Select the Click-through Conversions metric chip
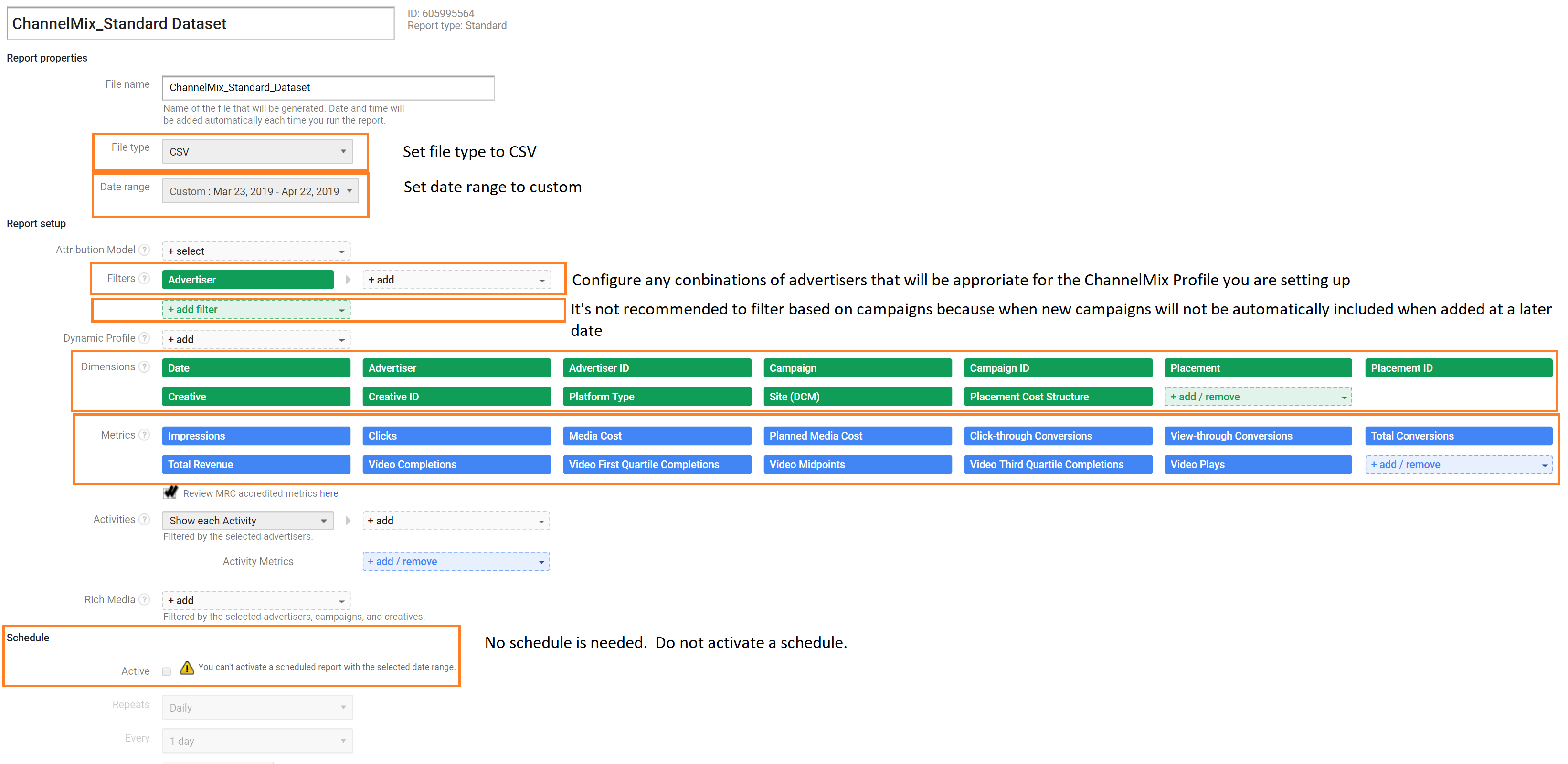This screenshot has width=1568, height=764. [x=1058, y=436]
